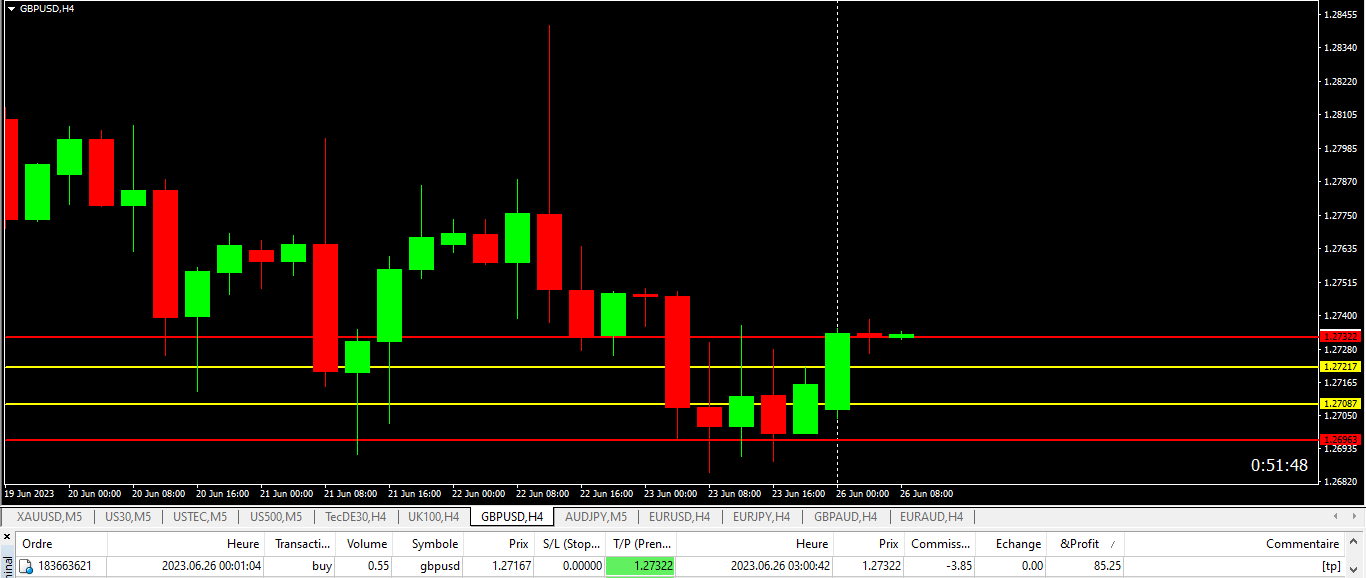Click open time 2023.06.26 00:01:04
This screenshot has width=1366, height=578.
211,566
